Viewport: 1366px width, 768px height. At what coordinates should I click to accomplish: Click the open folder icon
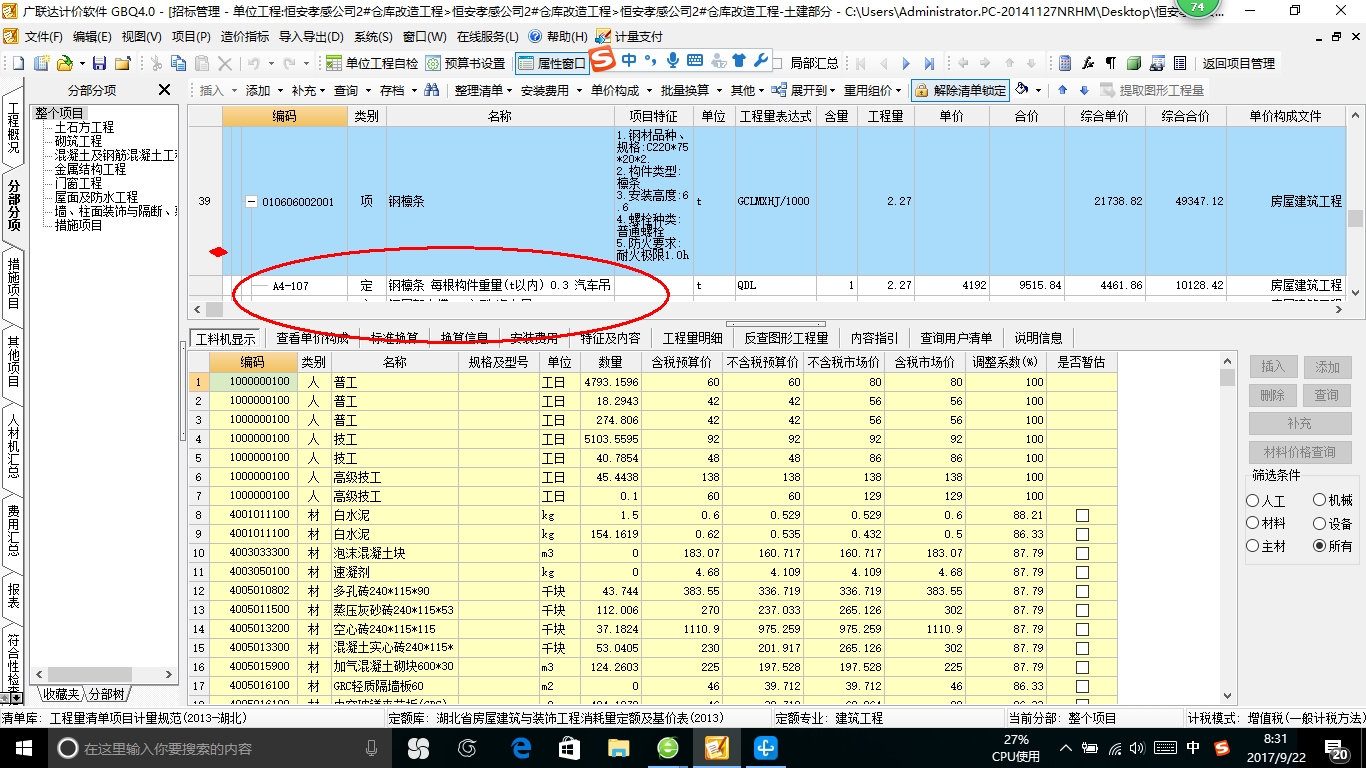click(x=64, y=63)
